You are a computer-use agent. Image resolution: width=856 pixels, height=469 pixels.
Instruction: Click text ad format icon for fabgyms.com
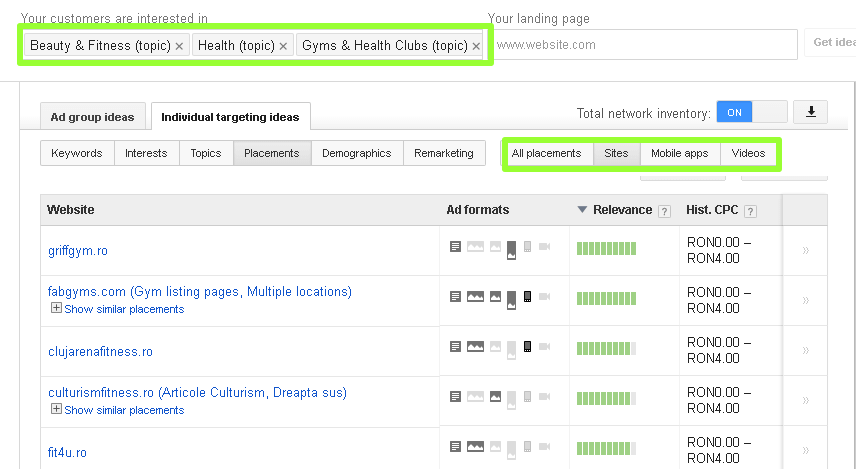point(455,296)
